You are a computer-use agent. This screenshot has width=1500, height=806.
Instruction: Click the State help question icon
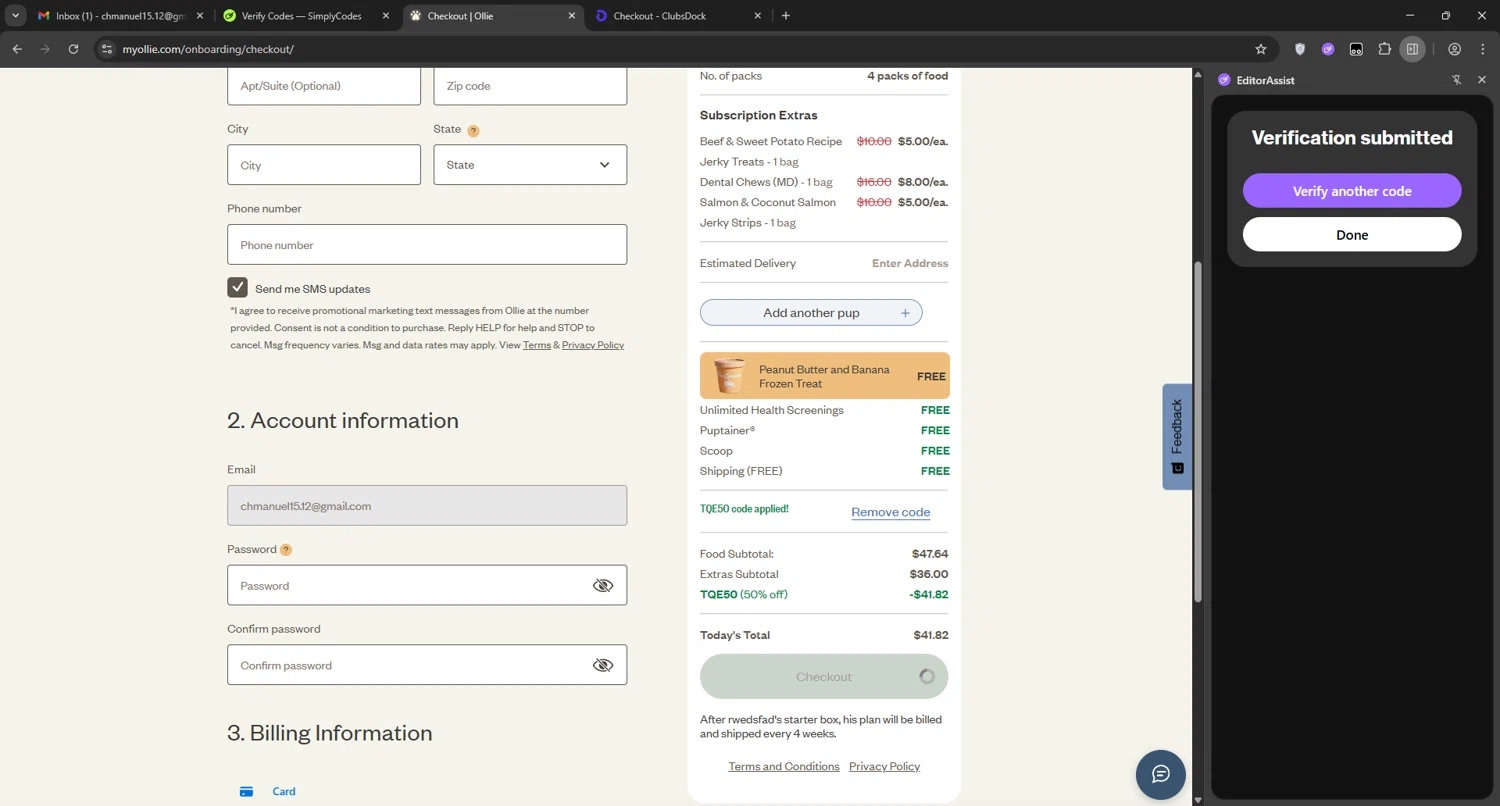pyautogui.click(x=474, y=130)
